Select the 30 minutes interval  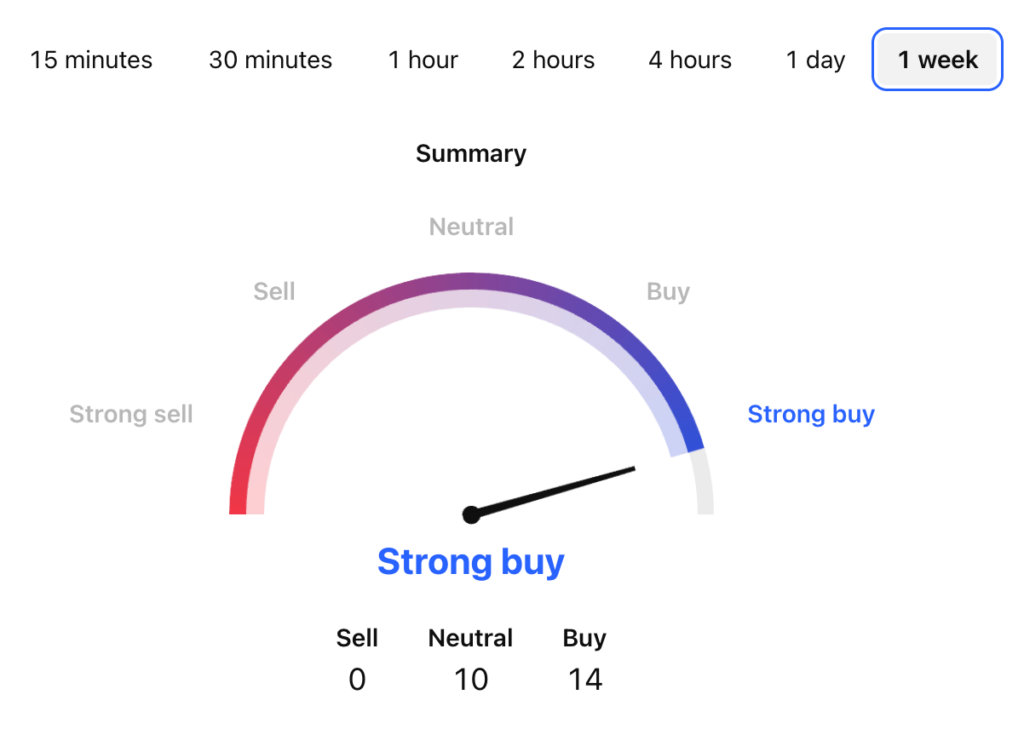point(269,59)
